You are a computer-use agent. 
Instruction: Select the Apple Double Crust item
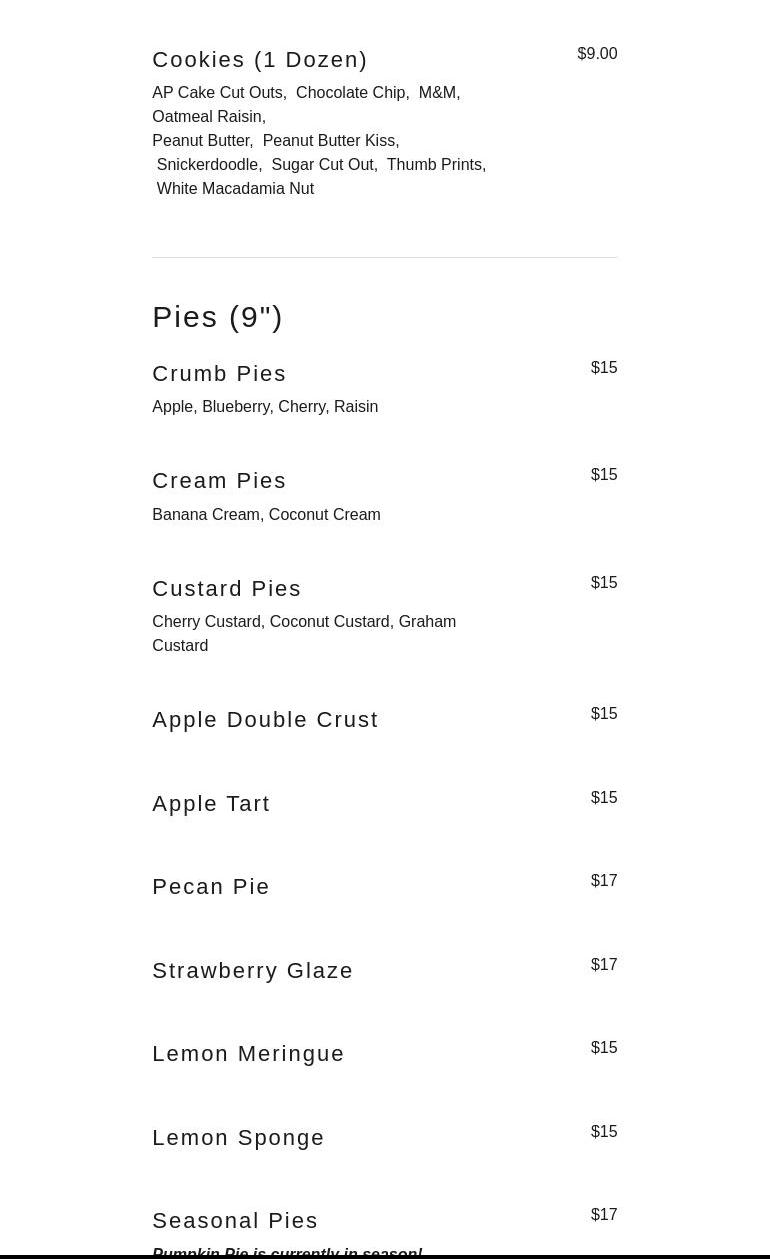point(265,720)
